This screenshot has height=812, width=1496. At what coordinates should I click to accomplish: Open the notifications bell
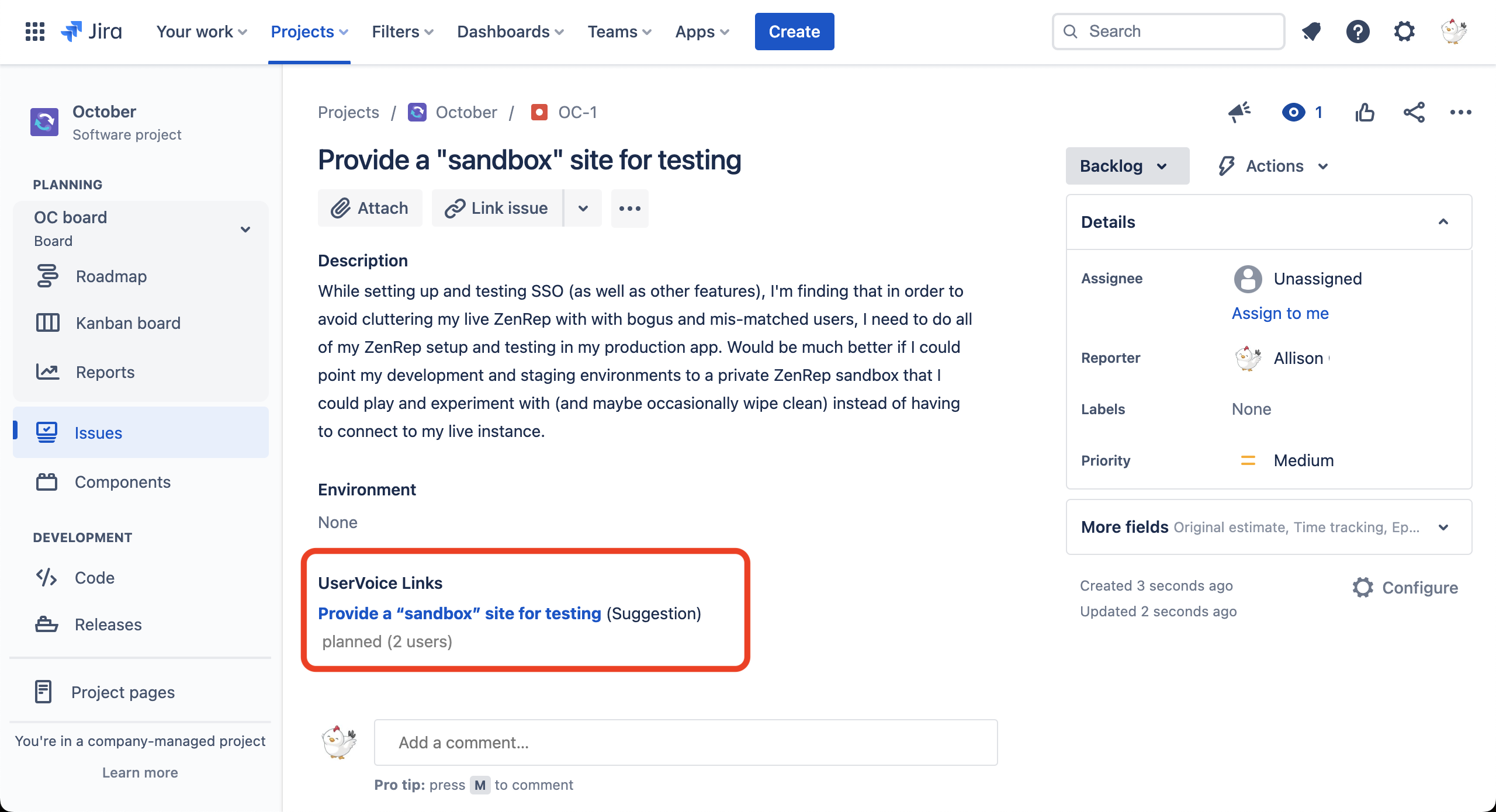[1312, 32]
